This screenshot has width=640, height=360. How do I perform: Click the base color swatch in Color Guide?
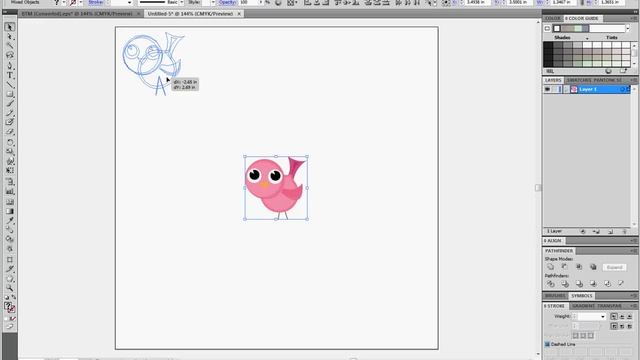coord(557,29)
